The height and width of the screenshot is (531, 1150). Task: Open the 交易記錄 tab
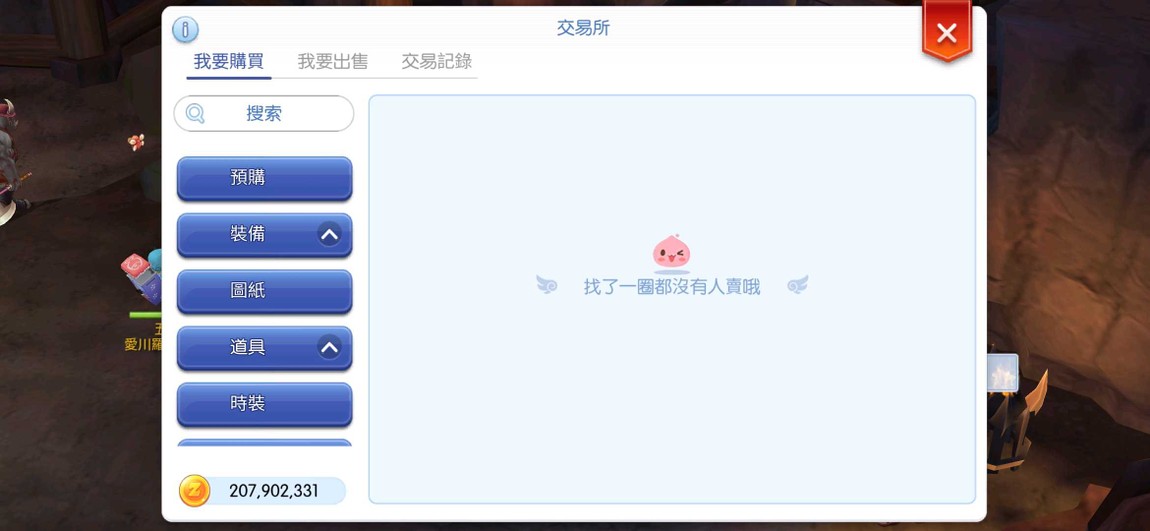pyautogui.click(x=436, y=62)
